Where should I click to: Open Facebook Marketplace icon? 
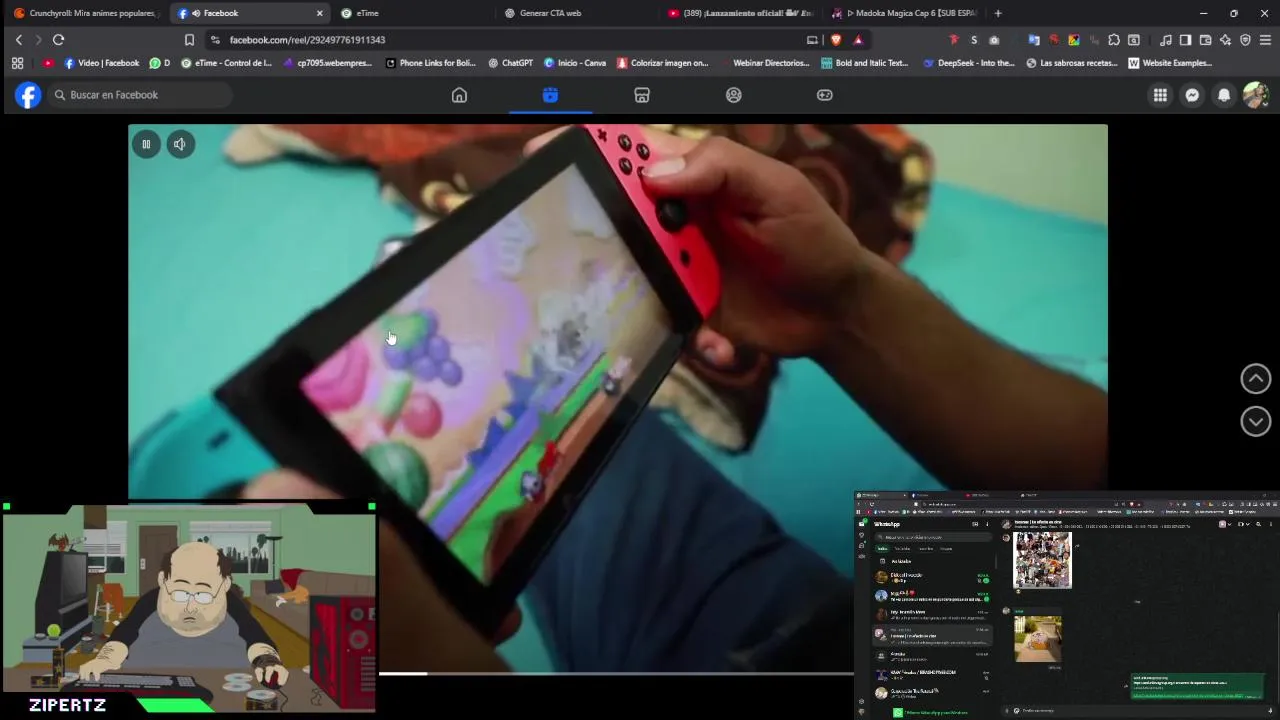pos(642,95)
